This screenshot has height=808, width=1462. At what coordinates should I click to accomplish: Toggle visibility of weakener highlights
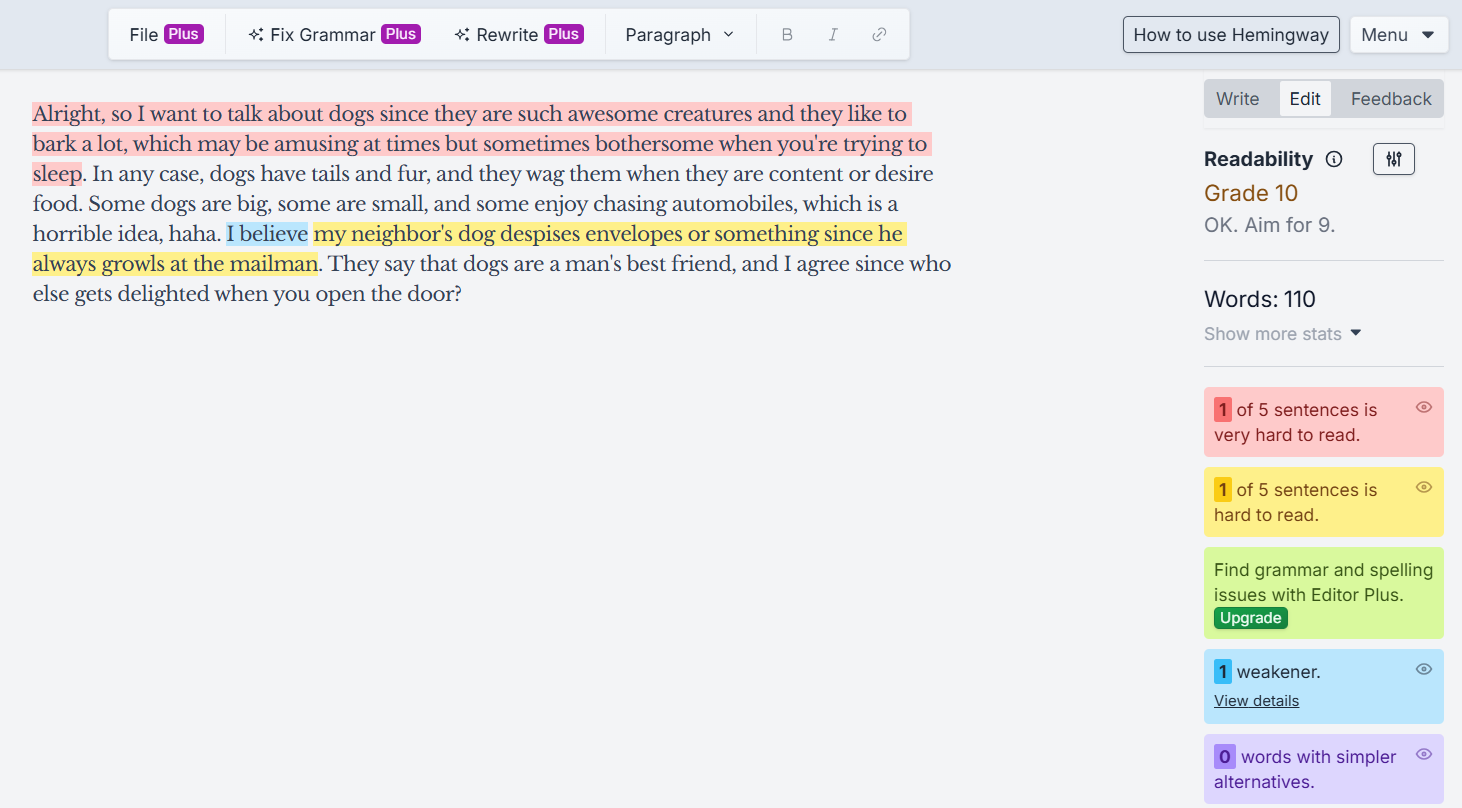coord(1423,669)
